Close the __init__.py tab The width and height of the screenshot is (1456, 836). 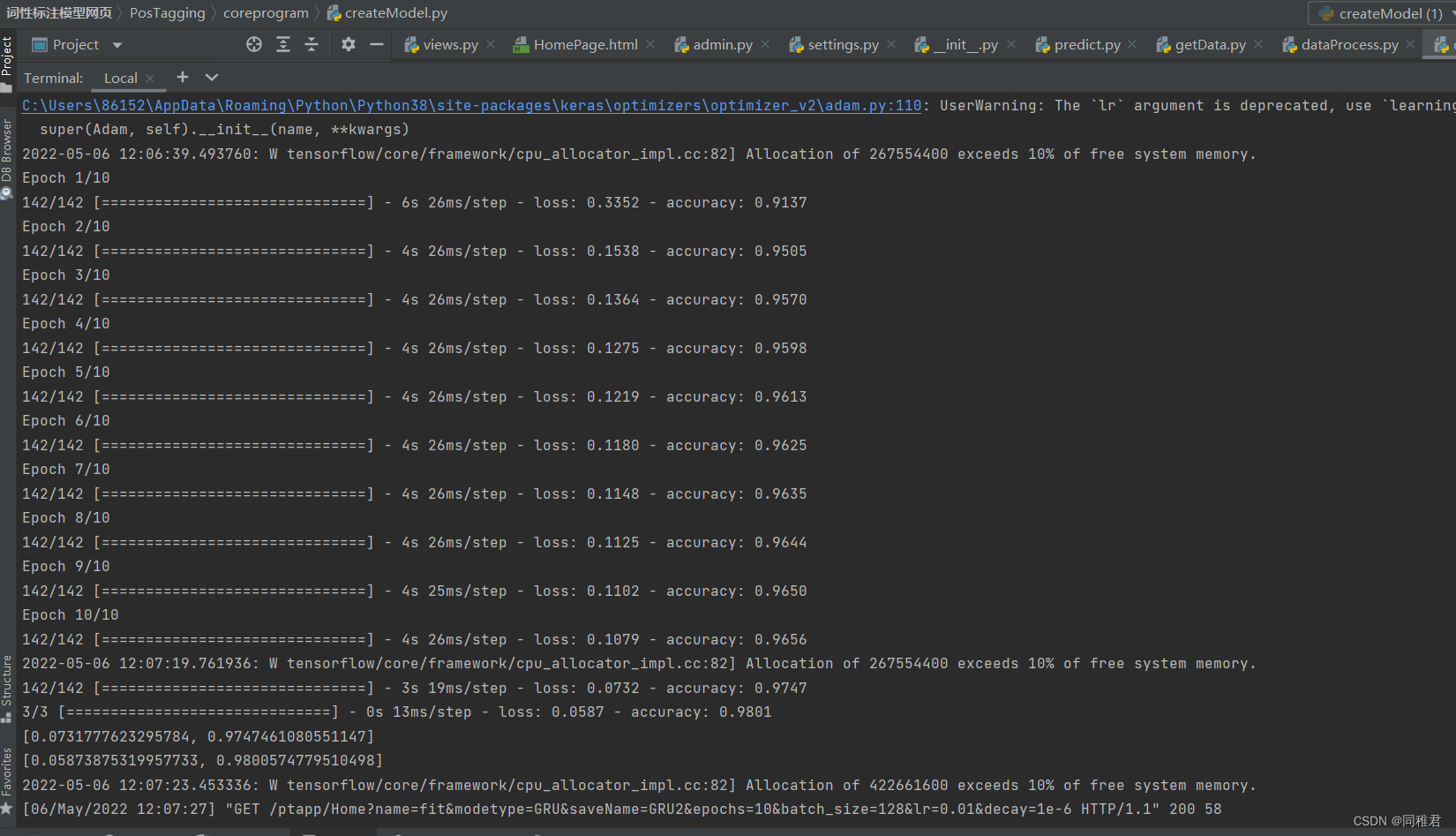(1011, 44)
